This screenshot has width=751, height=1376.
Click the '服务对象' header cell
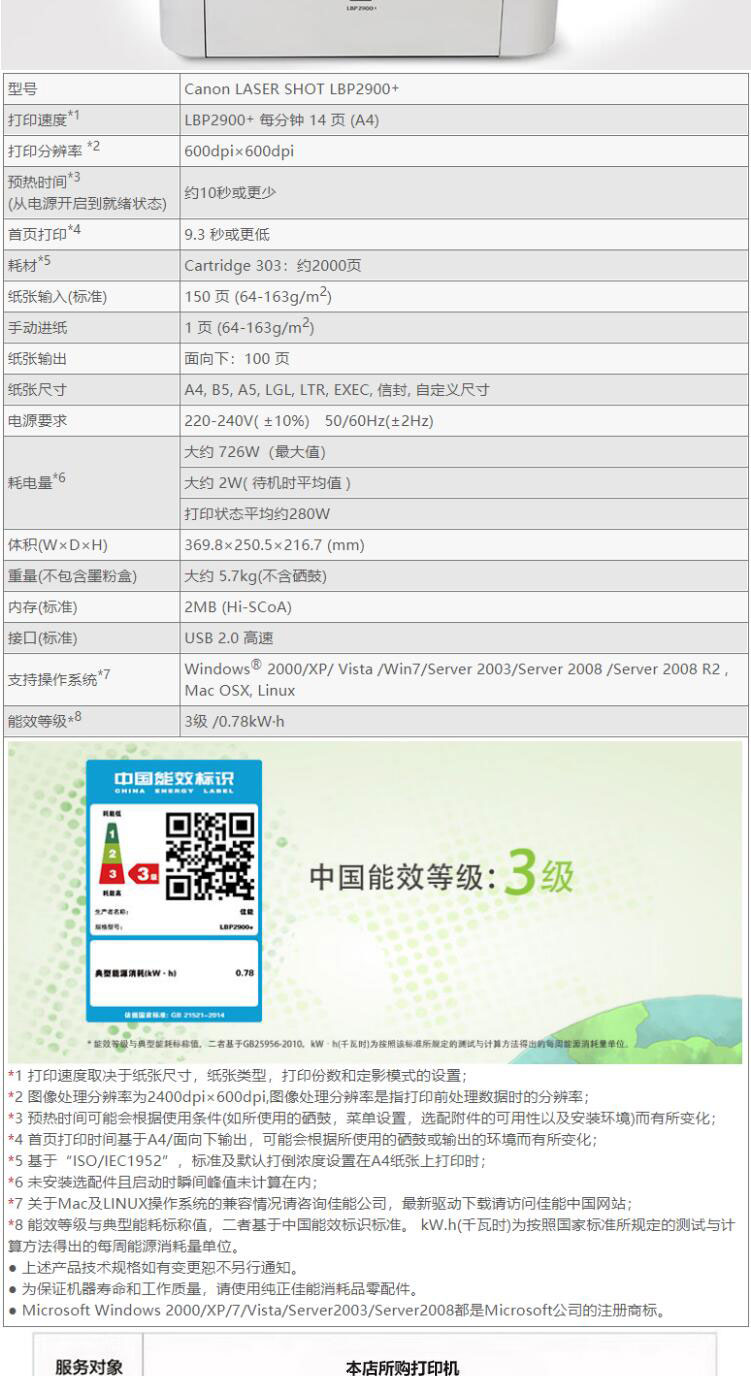coord(89,1366)
